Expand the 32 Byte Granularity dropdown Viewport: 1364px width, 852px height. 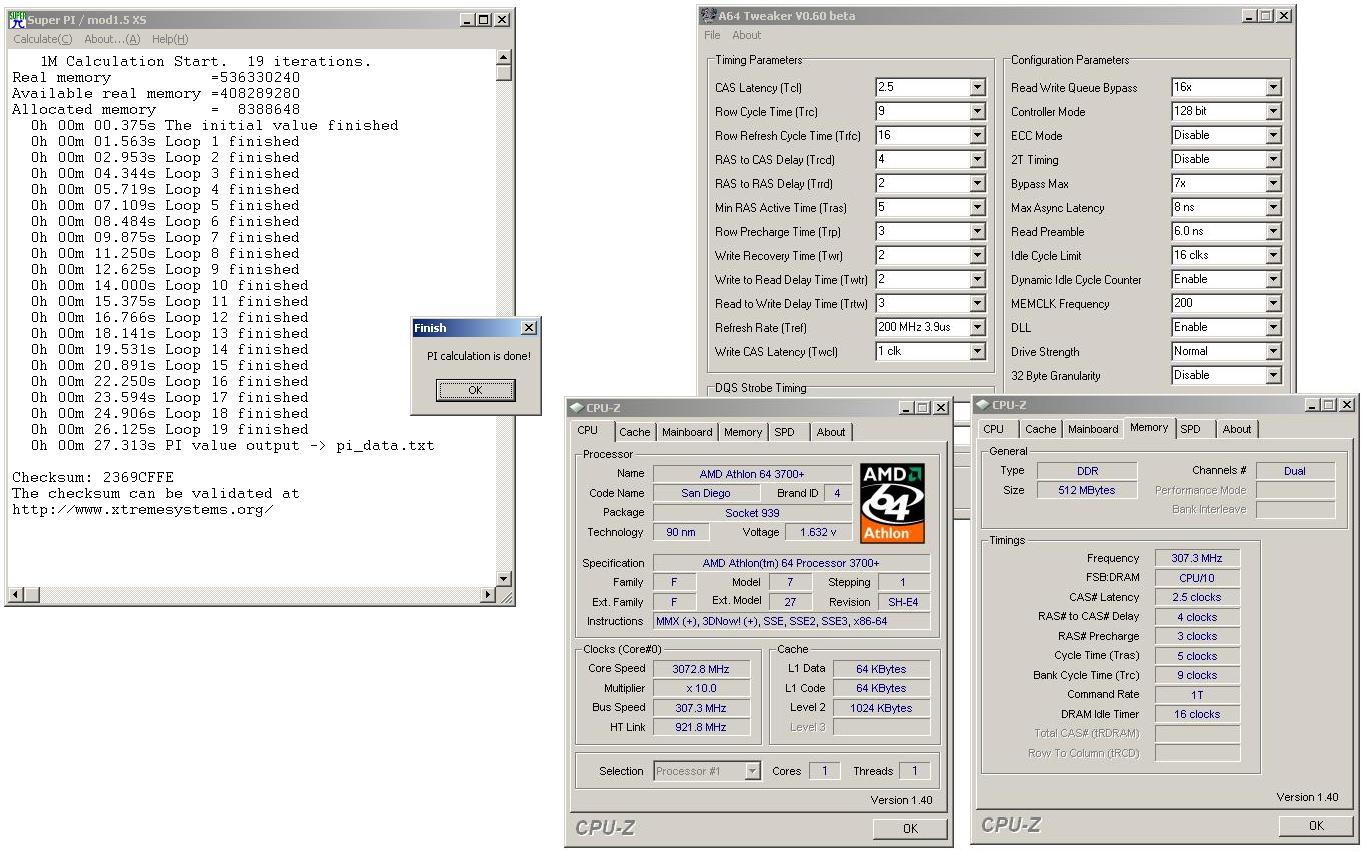(1273, 376)
